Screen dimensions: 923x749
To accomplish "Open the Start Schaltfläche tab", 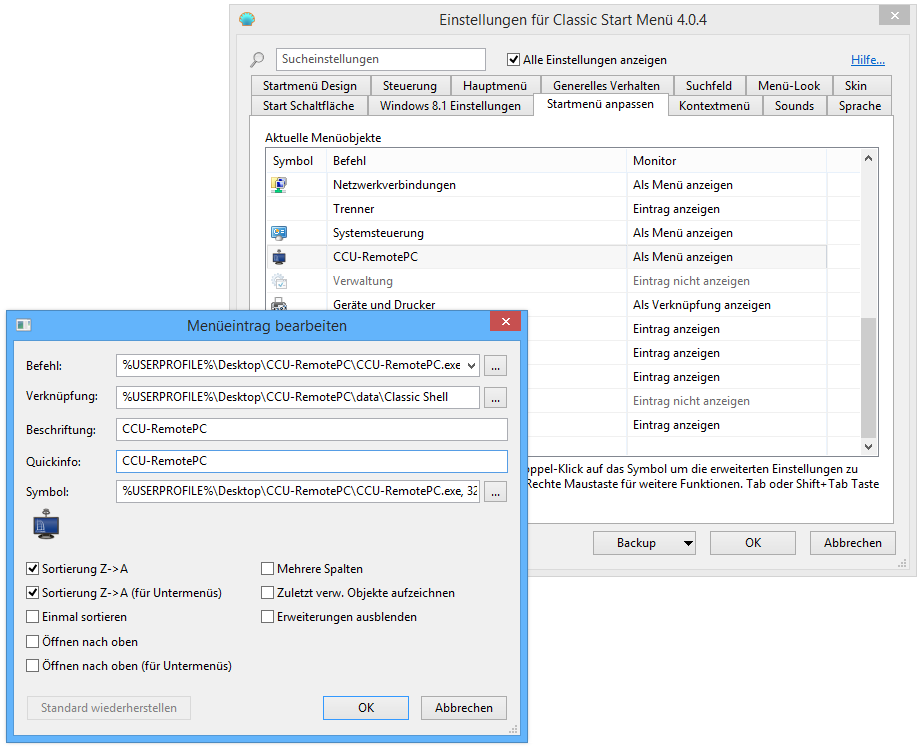I will (x=308, y=106).
